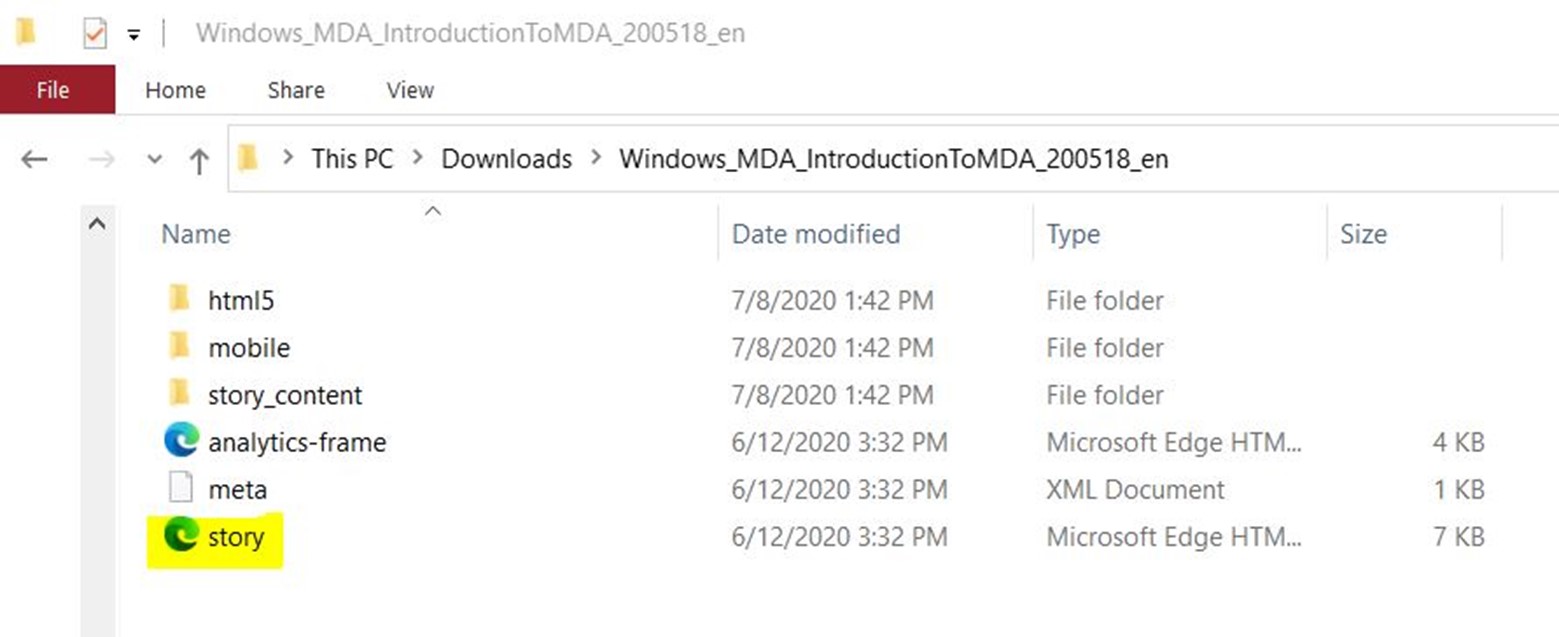Sort by Date modified column header
The width and height of the screenshot is (1559, 637).
point(816,234)
